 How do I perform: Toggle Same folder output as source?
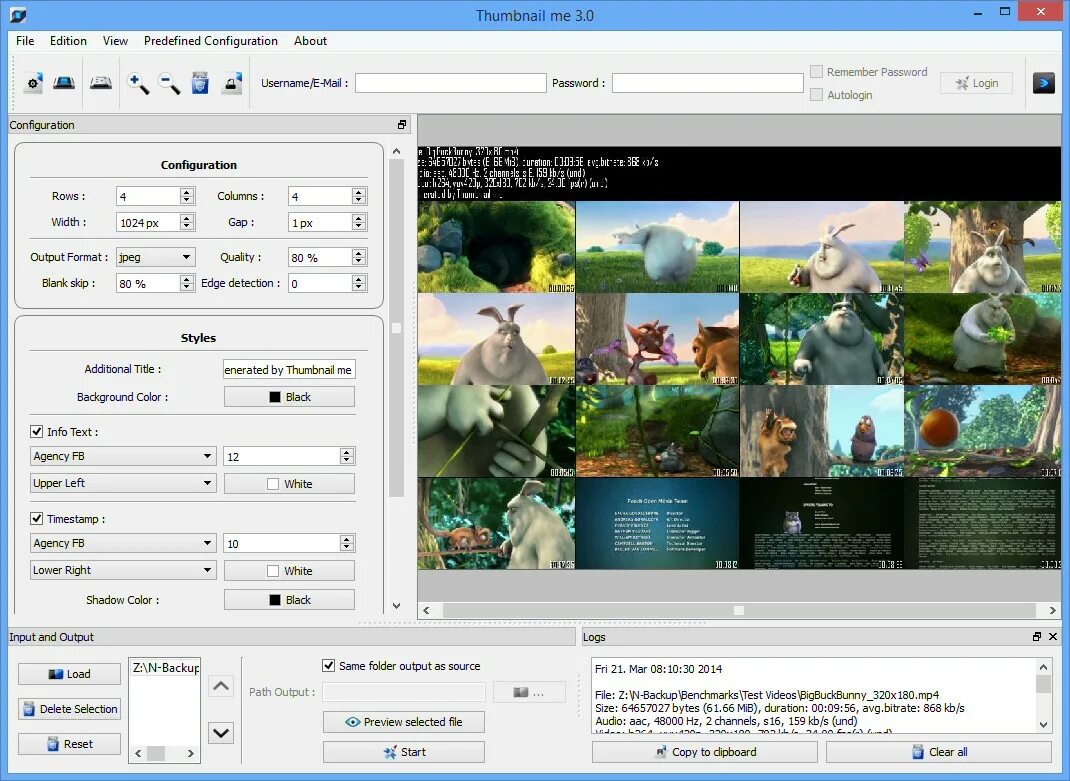click(328, 666)
